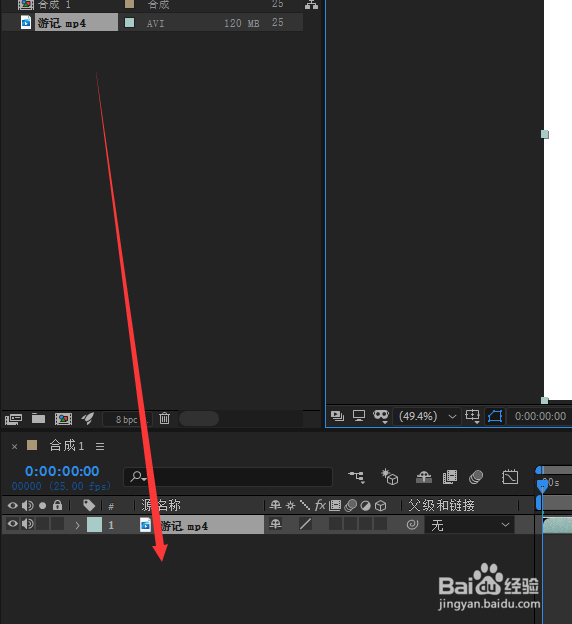The width and height of the screenshot is (572, 624).
Task: Click the Interpret Footage icon in Project panel
Action: coord(13,419)
